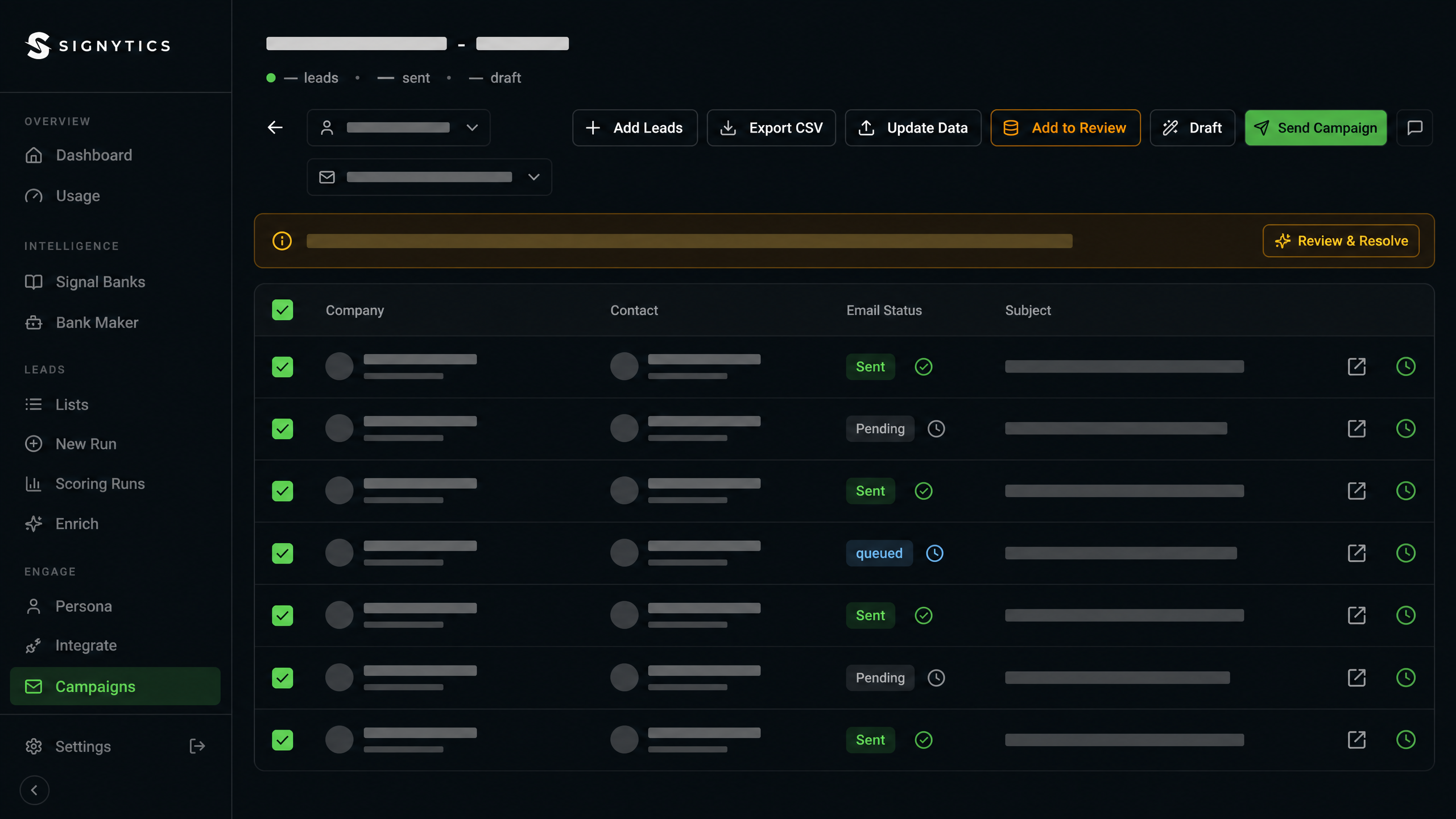Open external link icon in third row
The height and width of the screenshot is (819, 1456).
coord(1356,491)
